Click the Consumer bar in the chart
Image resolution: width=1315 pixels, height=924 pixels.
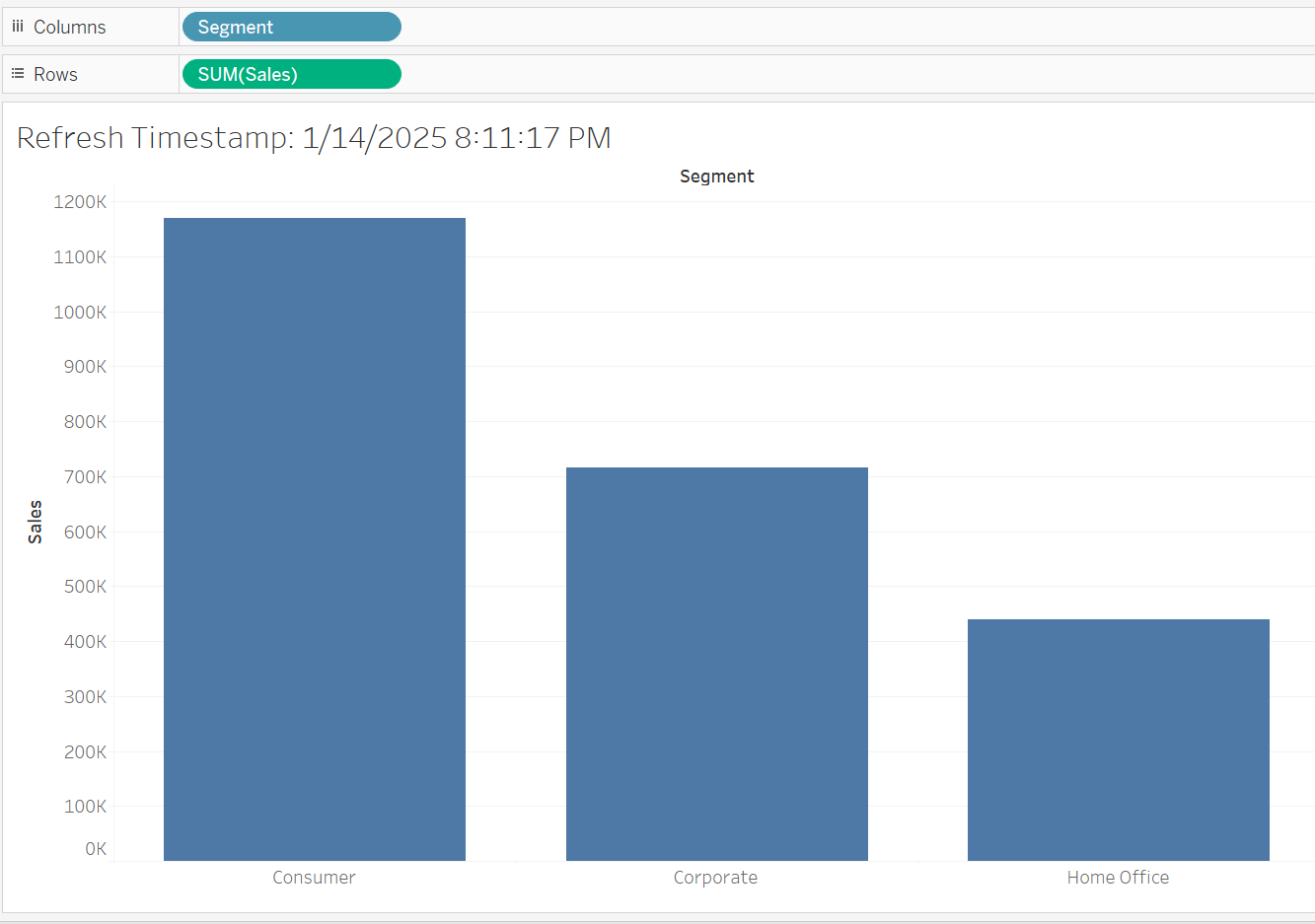(x=314, y=537)
